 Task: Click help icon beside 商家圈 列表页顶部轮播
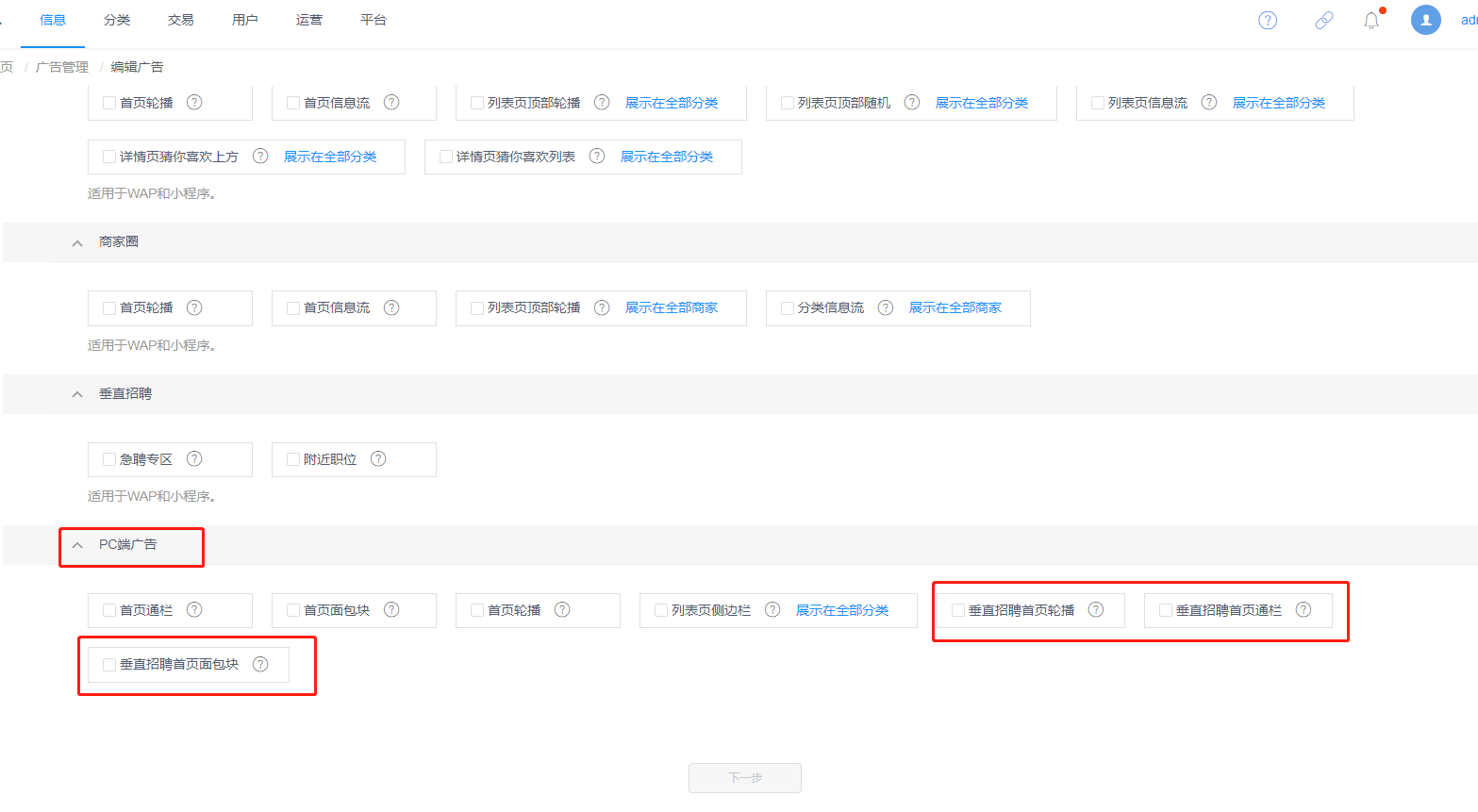coord(602,307)
